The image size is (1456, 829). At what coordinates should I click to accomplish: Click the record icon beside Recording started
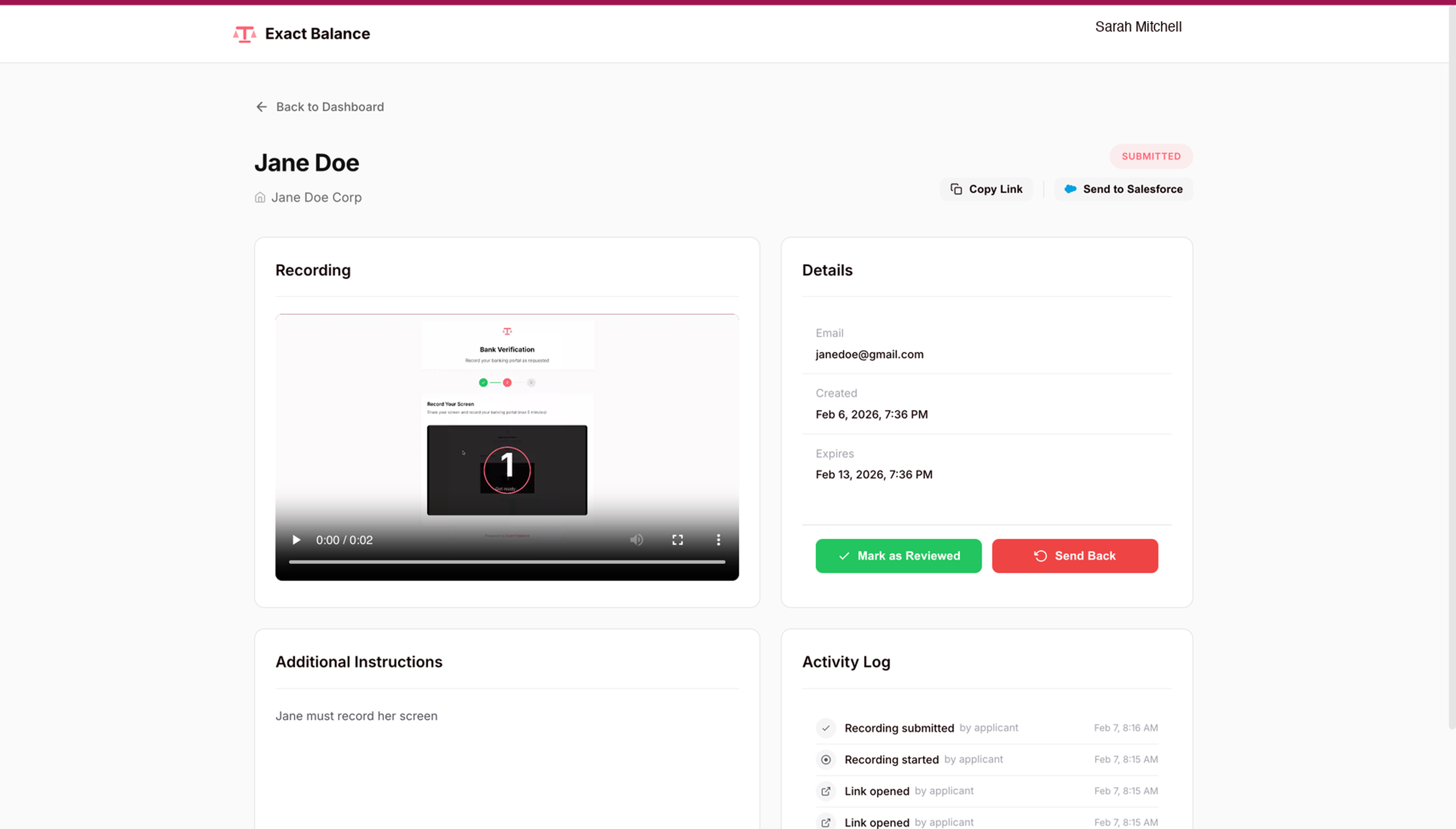(826, 760)
